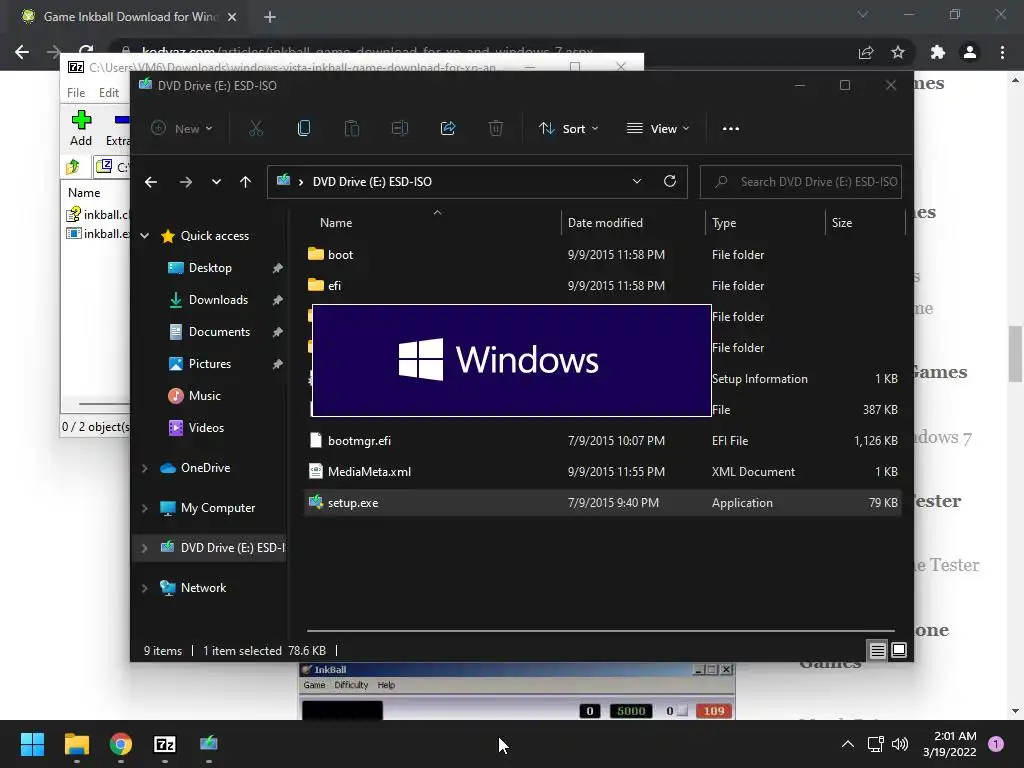Open the New dropdown in Explorer
The height and width of the screenshot is (768, 1024).
click(182, 129)
